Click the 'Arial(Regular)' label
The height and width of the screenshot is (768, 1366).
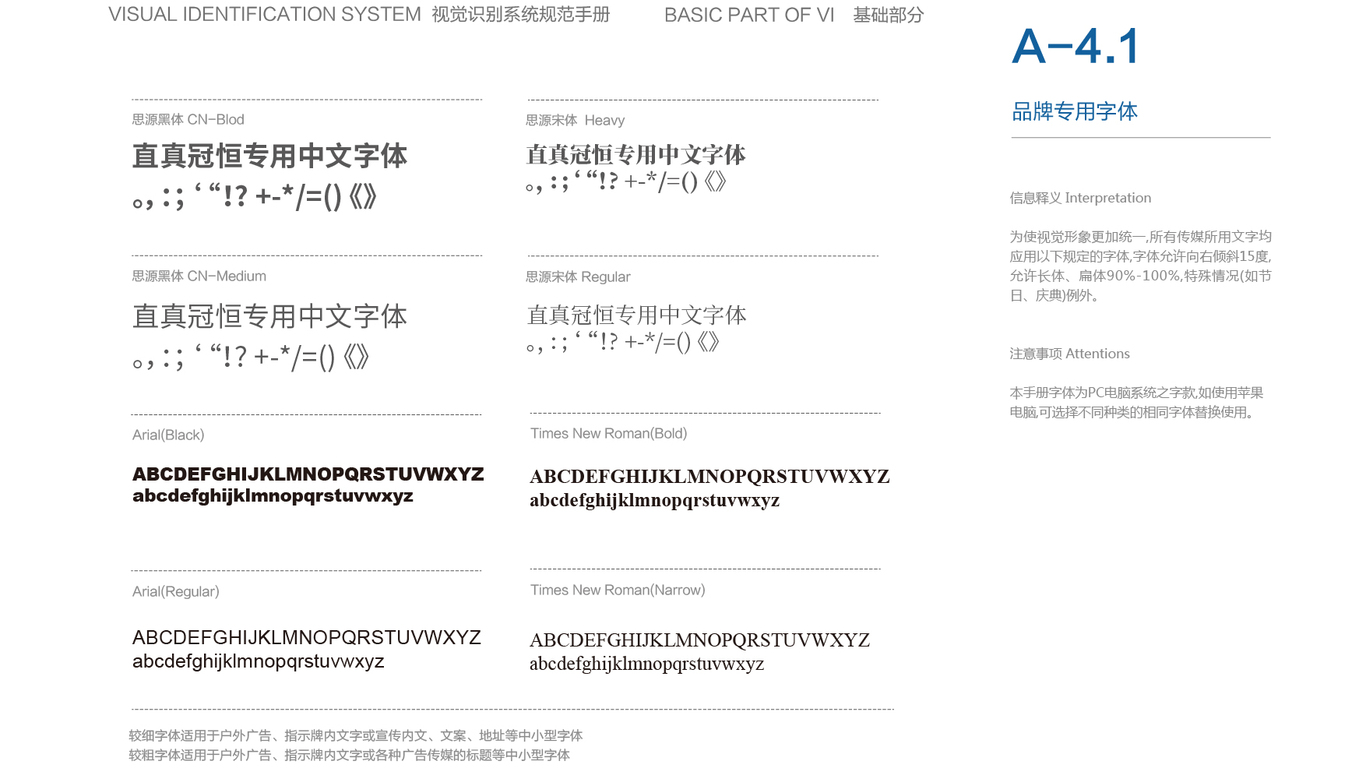[x=176, y=592]
